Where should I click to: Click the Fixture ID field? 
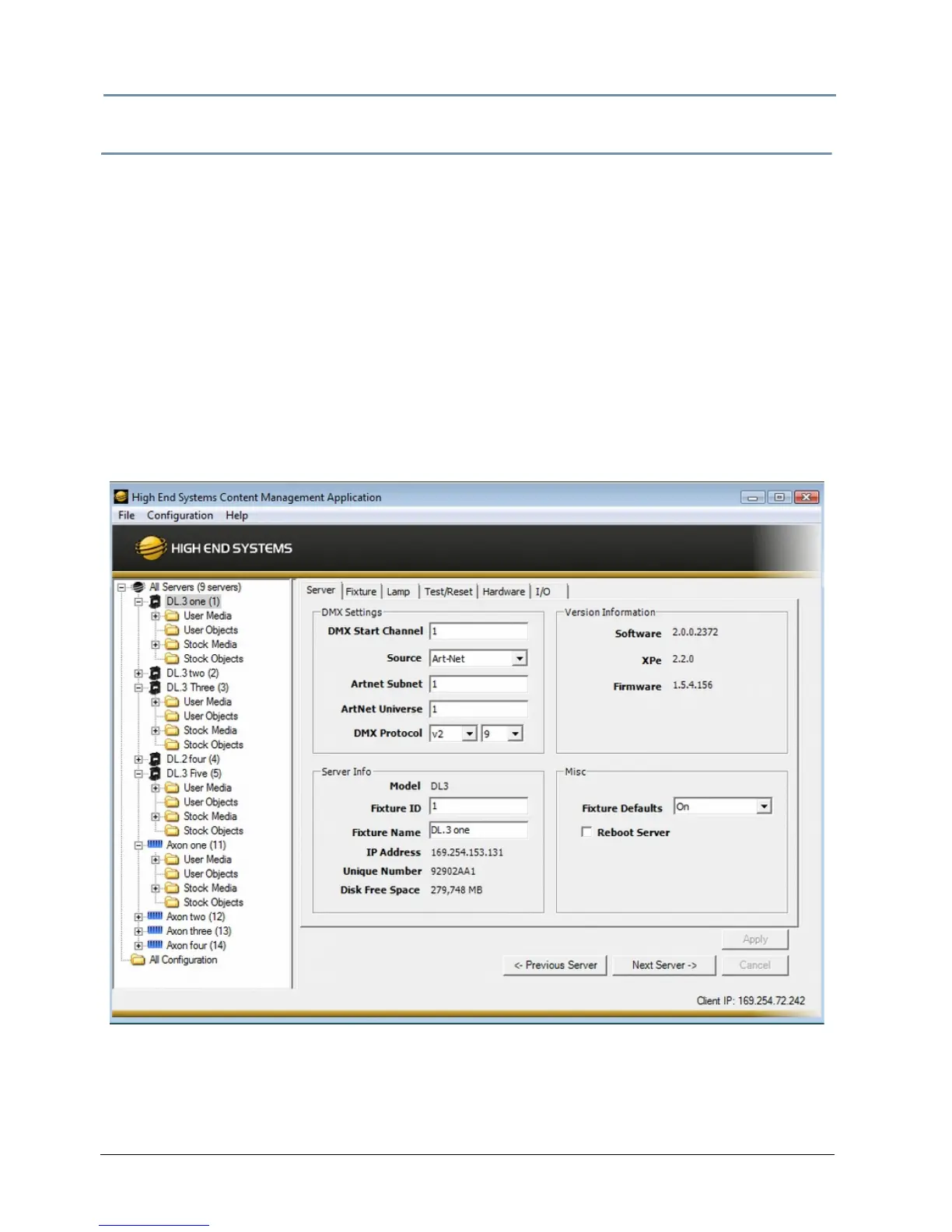[x=478, y=807]
